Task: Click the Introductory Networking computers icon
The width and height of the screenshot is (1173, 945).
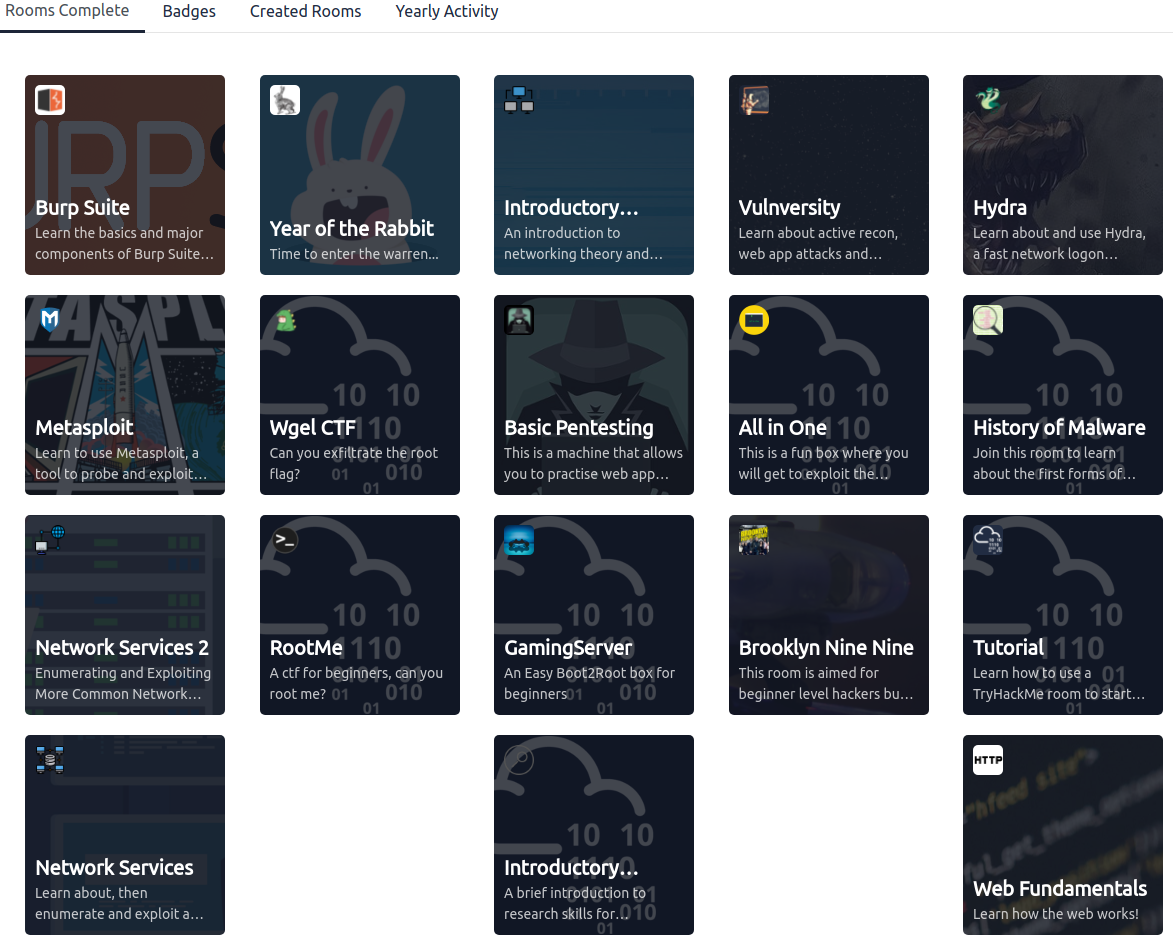Action: click(519, 100)
